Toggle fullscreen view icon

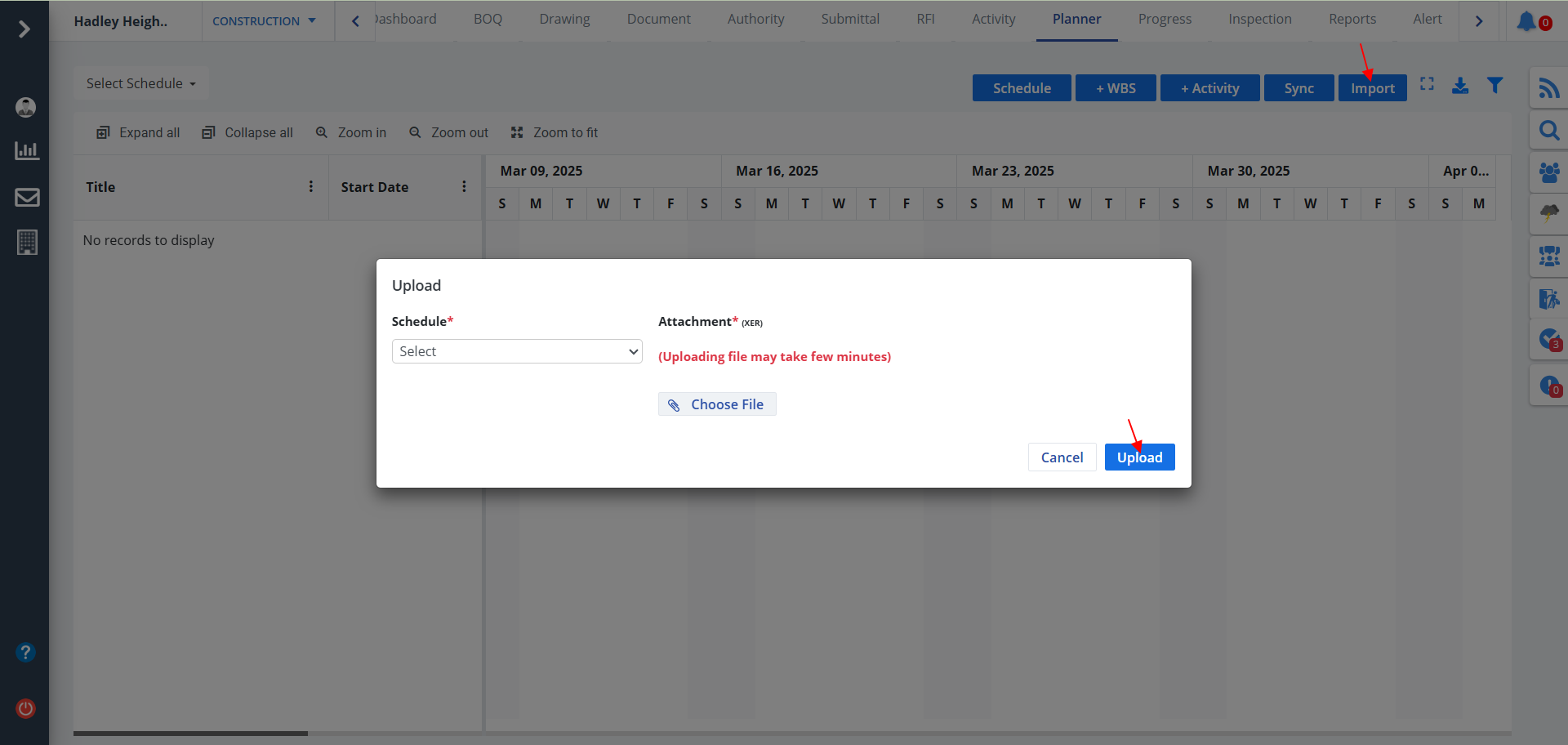pyautogui.click(x=1427, y=84)
